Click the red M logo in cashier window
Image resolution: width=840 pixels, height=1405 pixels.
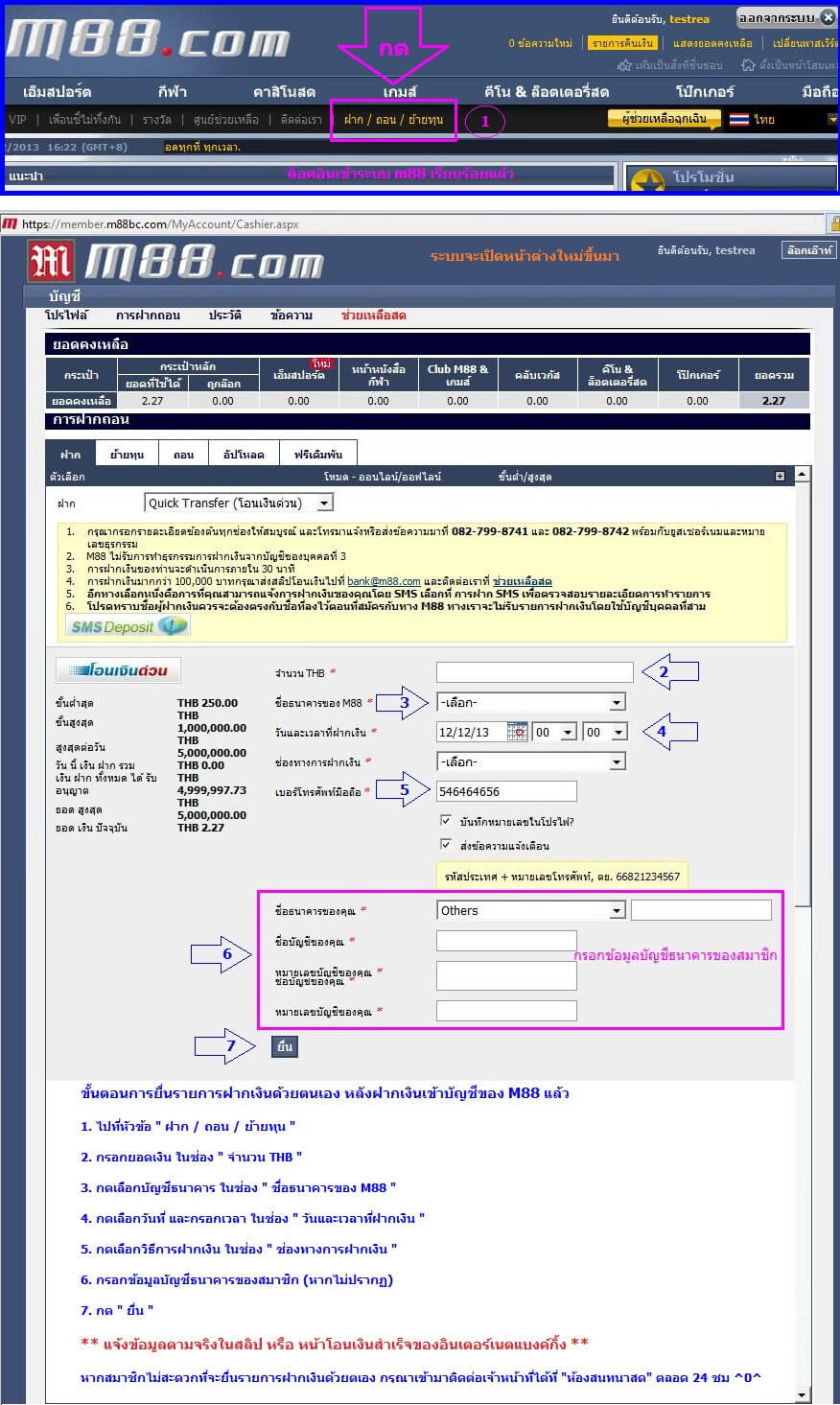tap(51, 262)
